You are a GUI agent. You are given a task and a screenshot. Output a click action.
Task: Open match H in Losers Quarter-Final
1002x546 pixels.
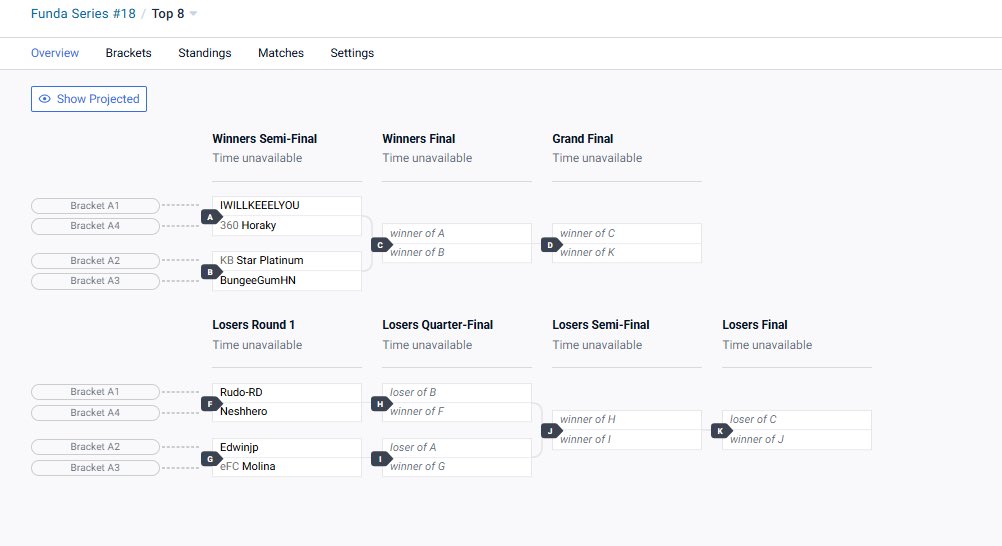(380, 403)
